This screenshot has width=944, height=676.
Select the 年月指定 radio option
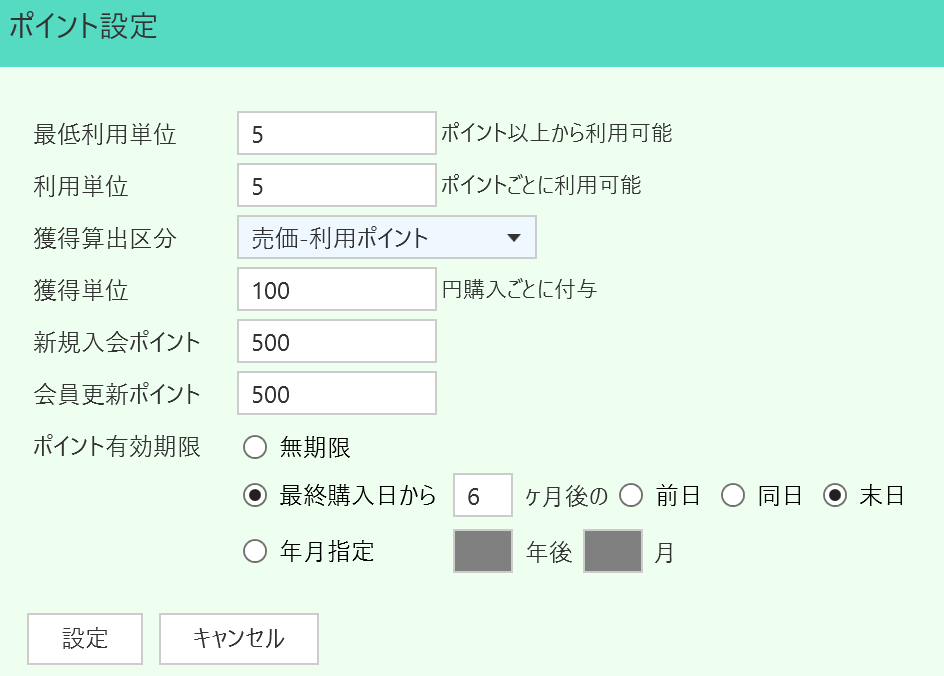pos(256,551)
